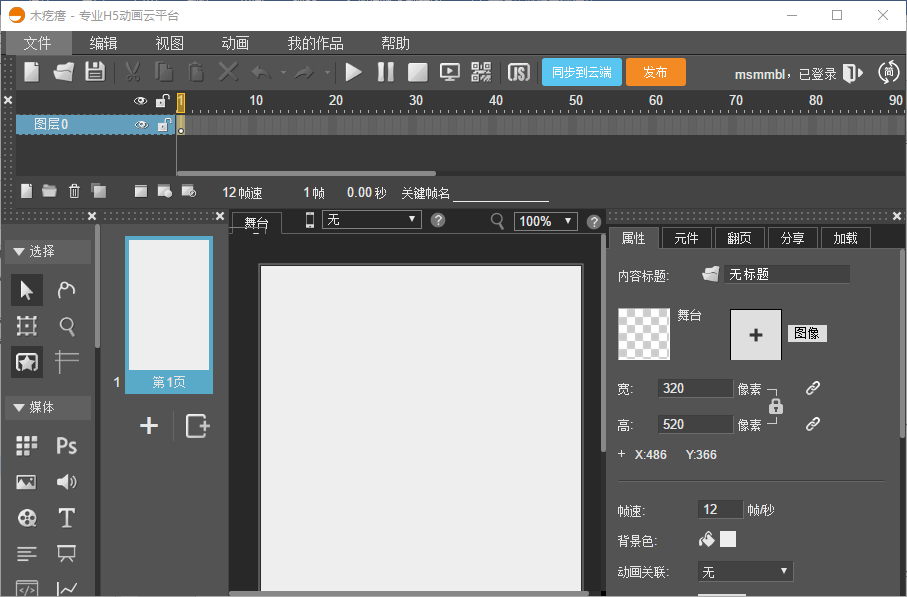Collapse the 媒体 tool section
Image resolution: width=907 pixels, height=597 pixels.
pos(19,408)
